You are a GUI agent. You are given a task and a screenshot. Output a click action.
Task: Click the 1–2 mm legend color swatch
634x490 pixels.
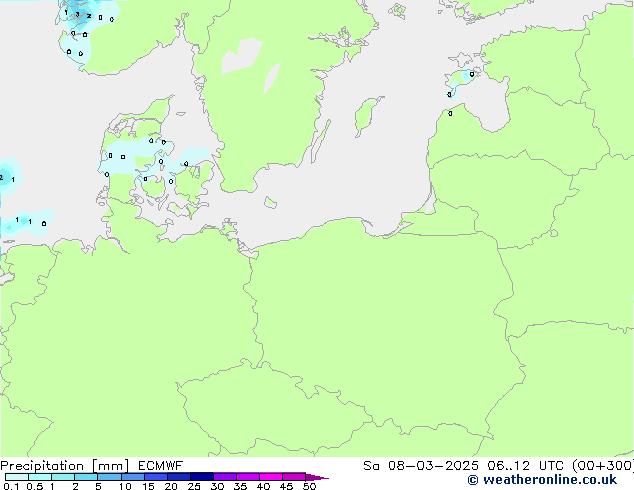click(63, 477)
